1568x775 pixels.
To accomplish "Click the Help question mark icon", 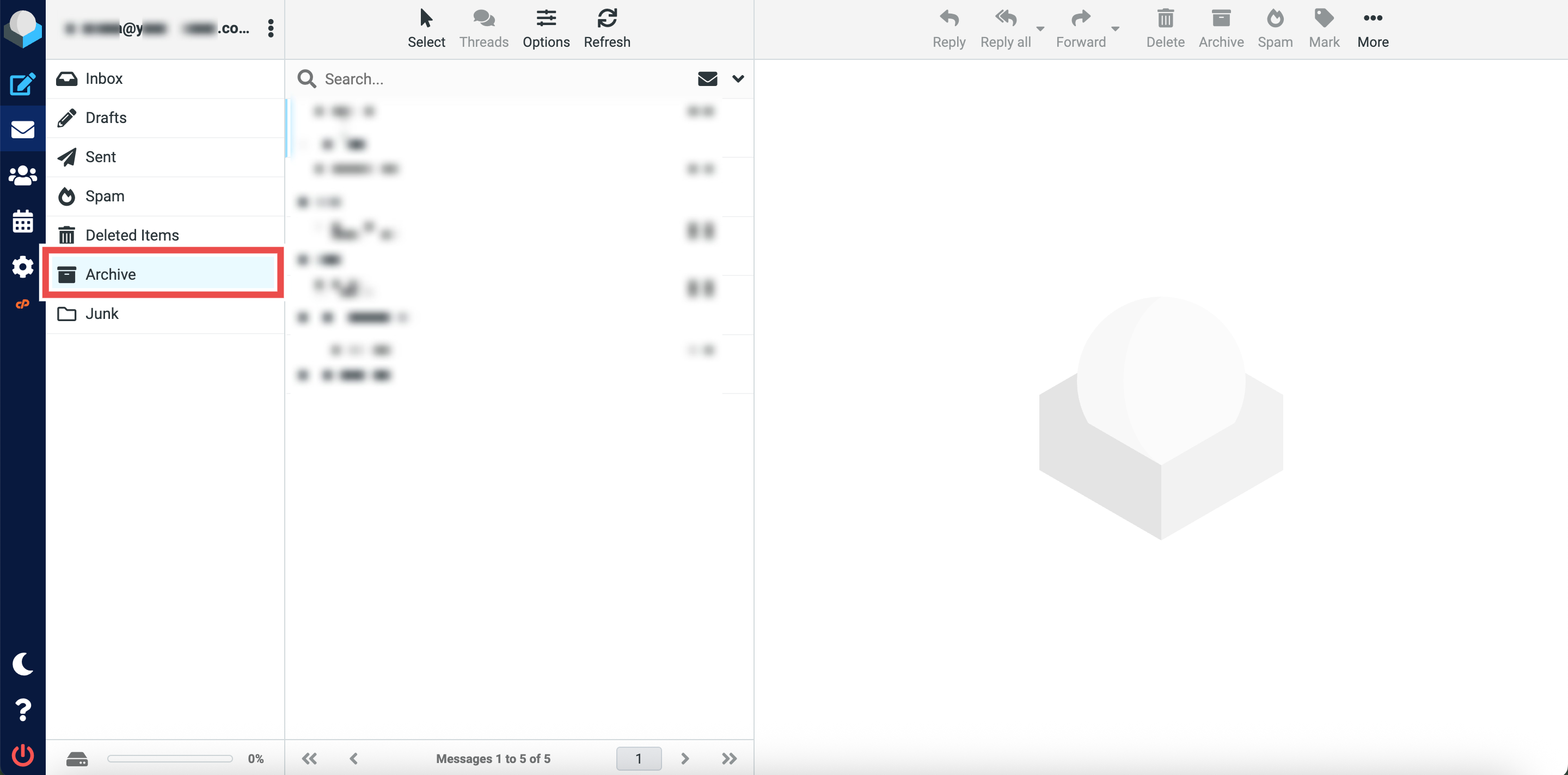I will click(x=22, y=709).
